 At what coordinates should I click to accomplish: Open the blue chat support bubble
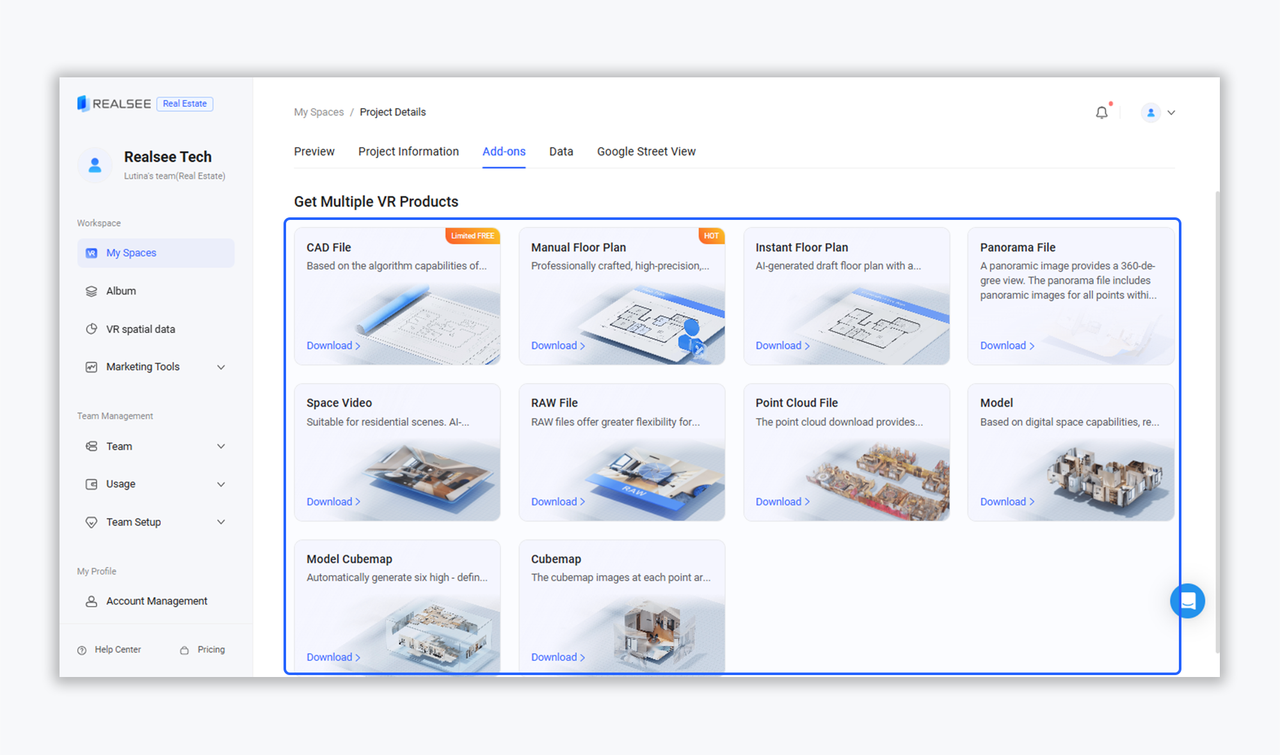point(1187,601)
